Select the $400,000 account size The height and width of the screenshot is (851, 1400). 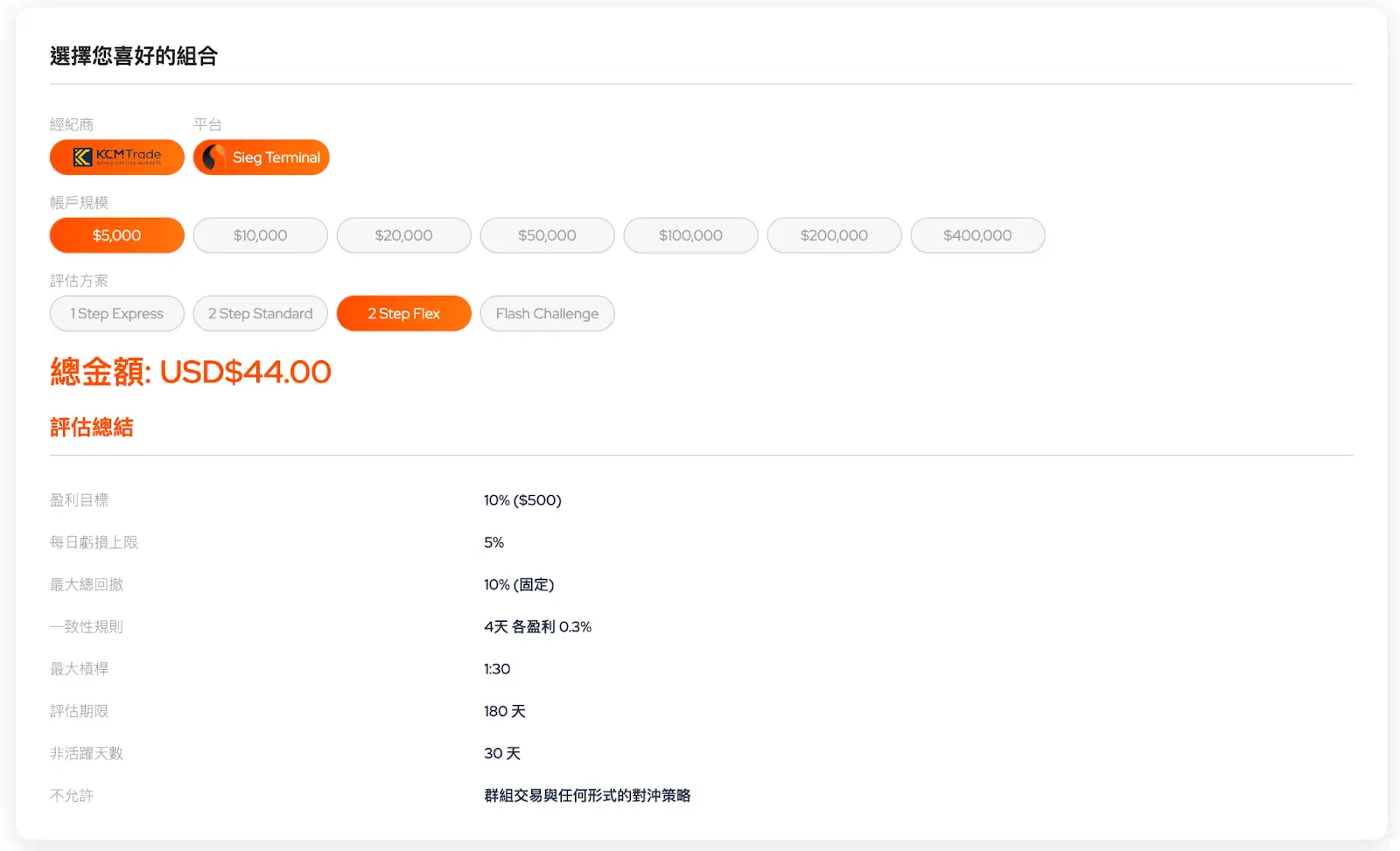[x=977, y=235]
